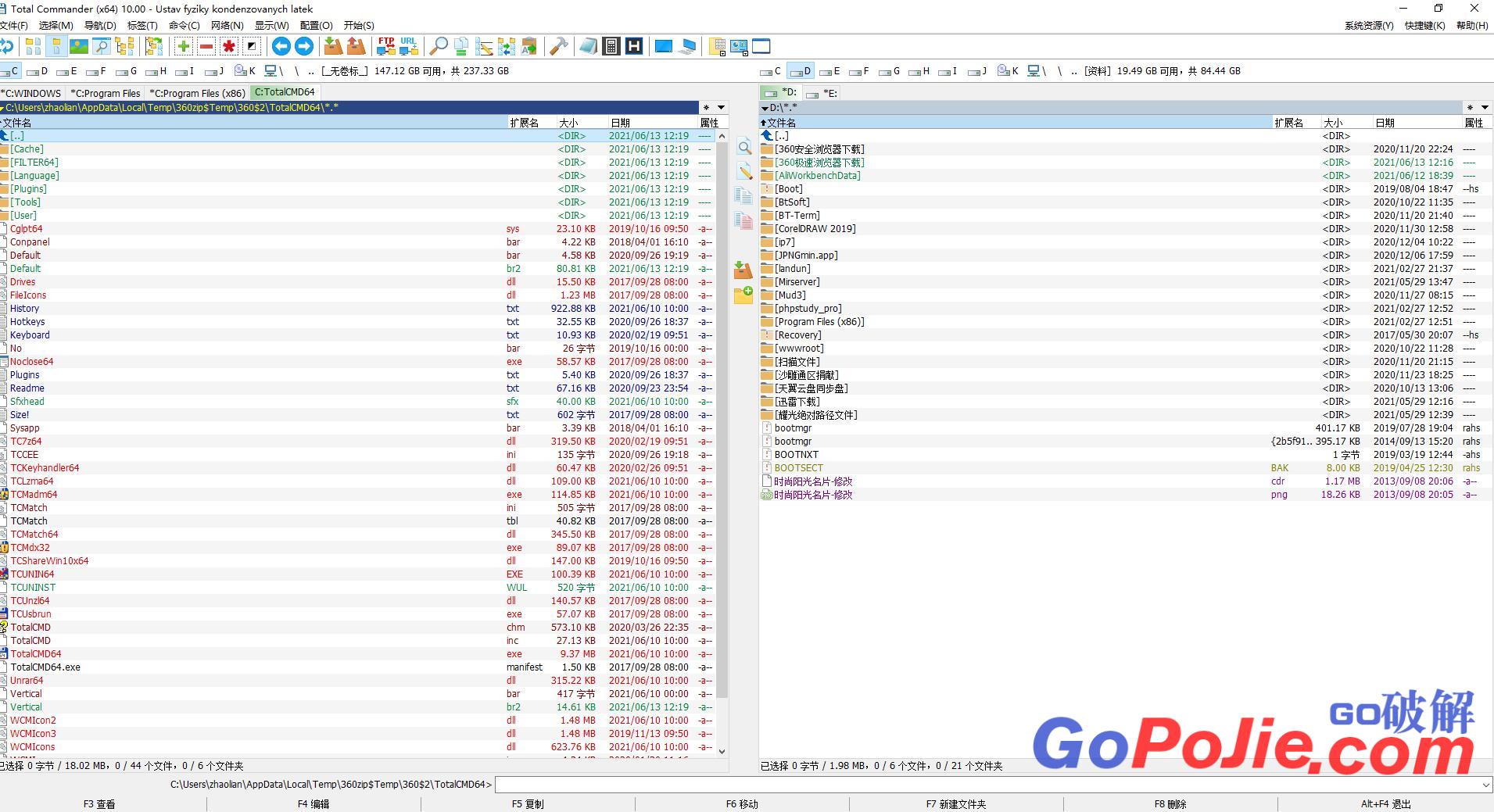Open the 命令(C) menu
Image resolution: width=1494 pixels, height=812 pixels.
click(185, 25)
